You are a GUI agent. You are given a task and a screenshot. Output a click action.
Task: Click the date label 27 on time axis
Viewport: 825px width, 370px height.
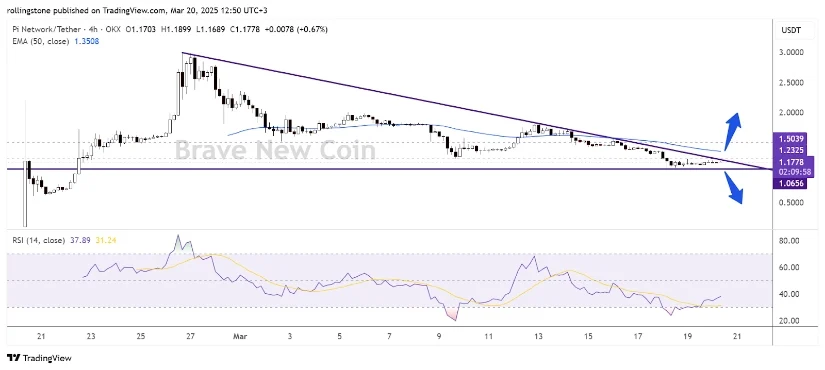(191, 336)
